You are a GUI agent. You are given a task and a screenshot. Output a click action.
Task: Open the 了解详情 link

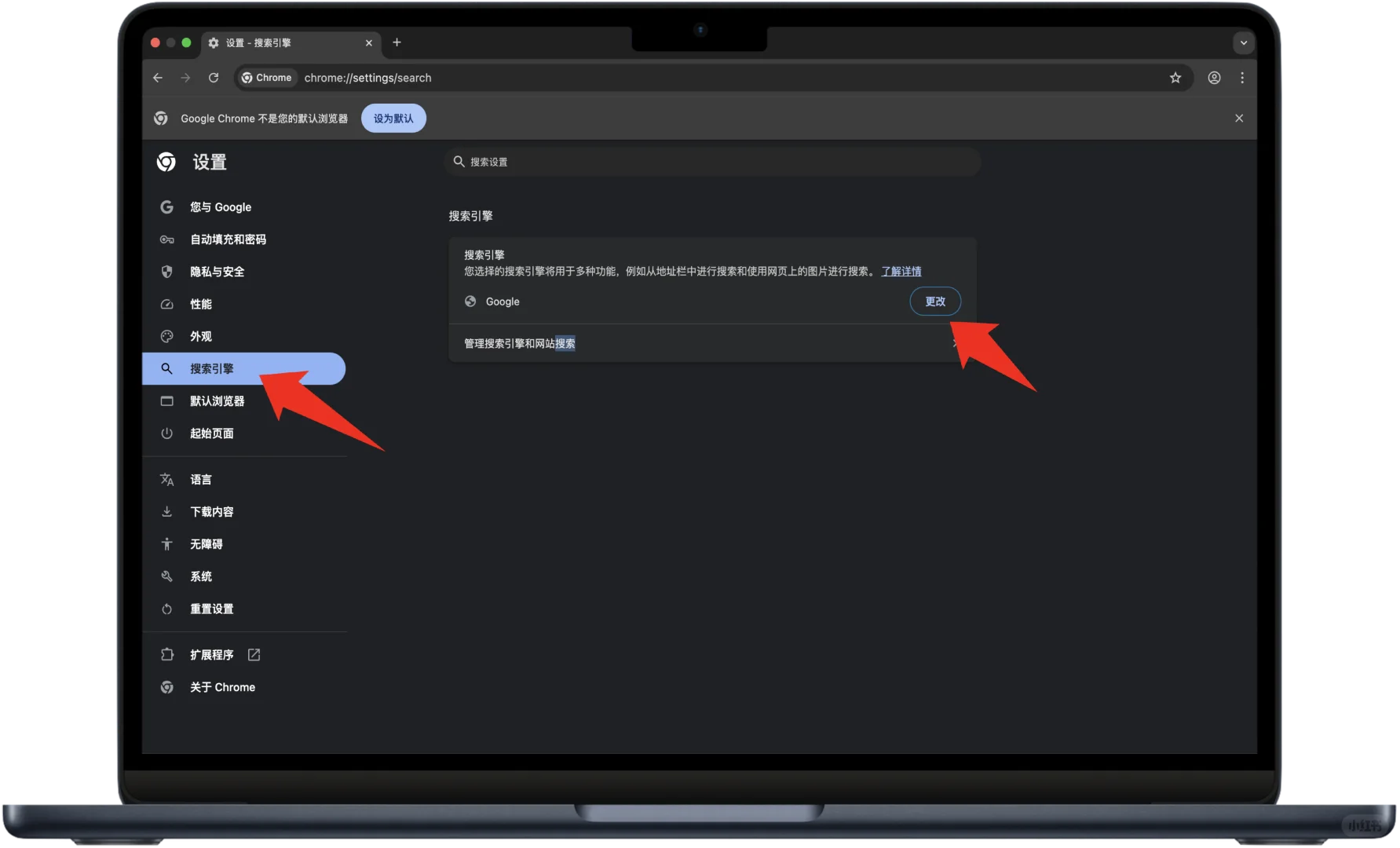tap(901, 272)
